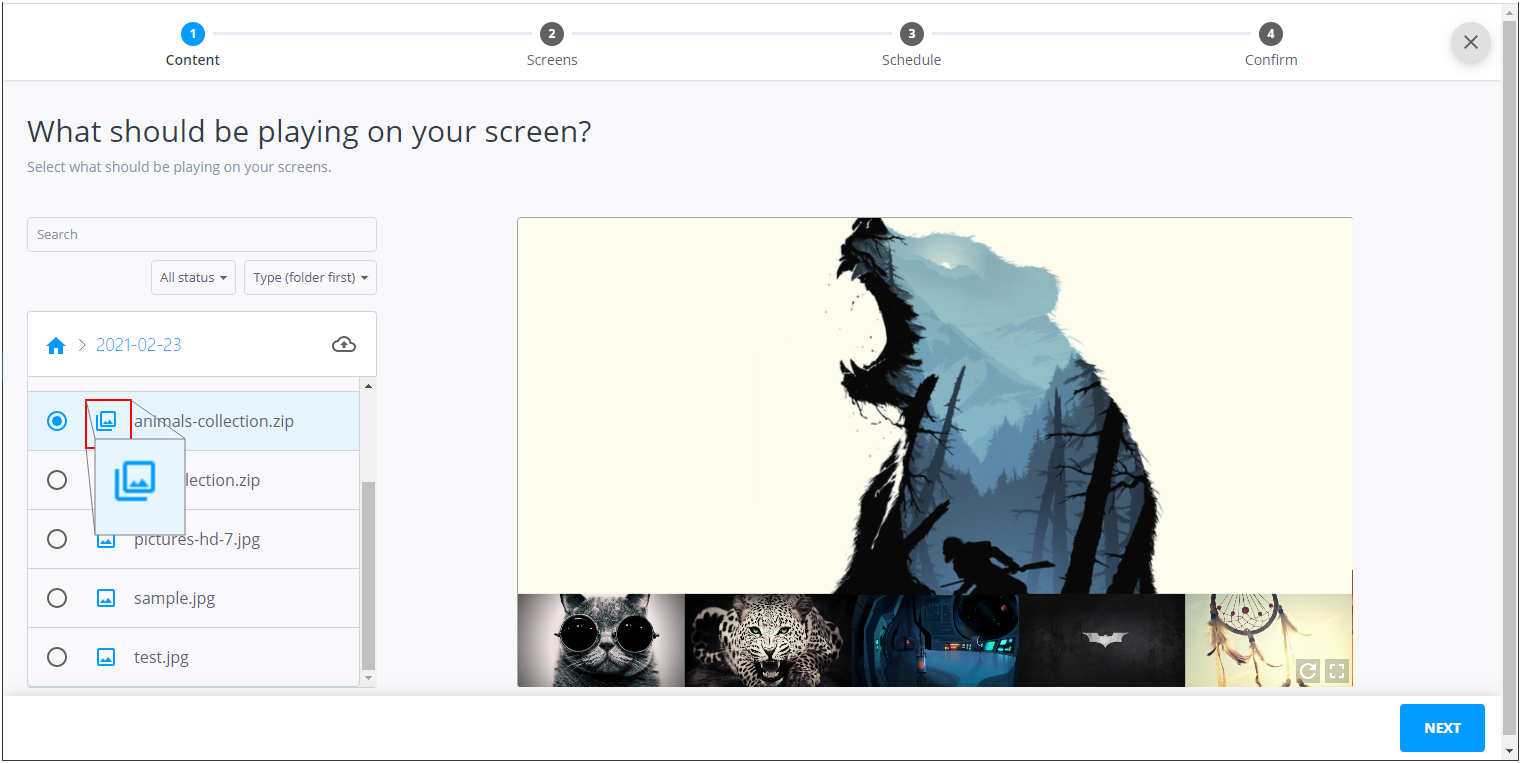Click the fullscreen icon on the preview
This screenshot has width=1521, height=763.
point(1337,670)
